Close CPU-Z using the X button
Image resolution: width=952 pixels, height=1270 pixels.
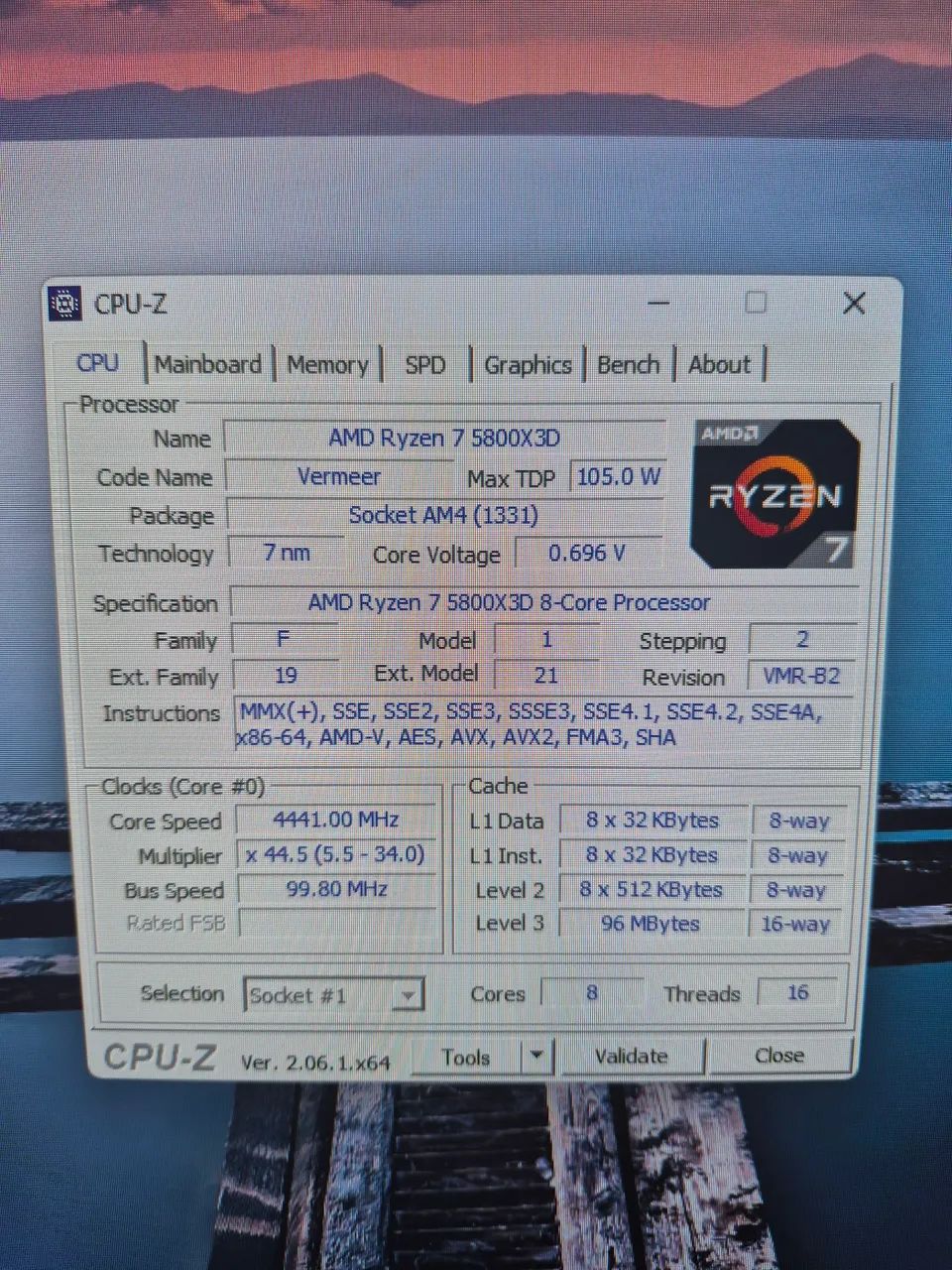click(x=854, y=304)
